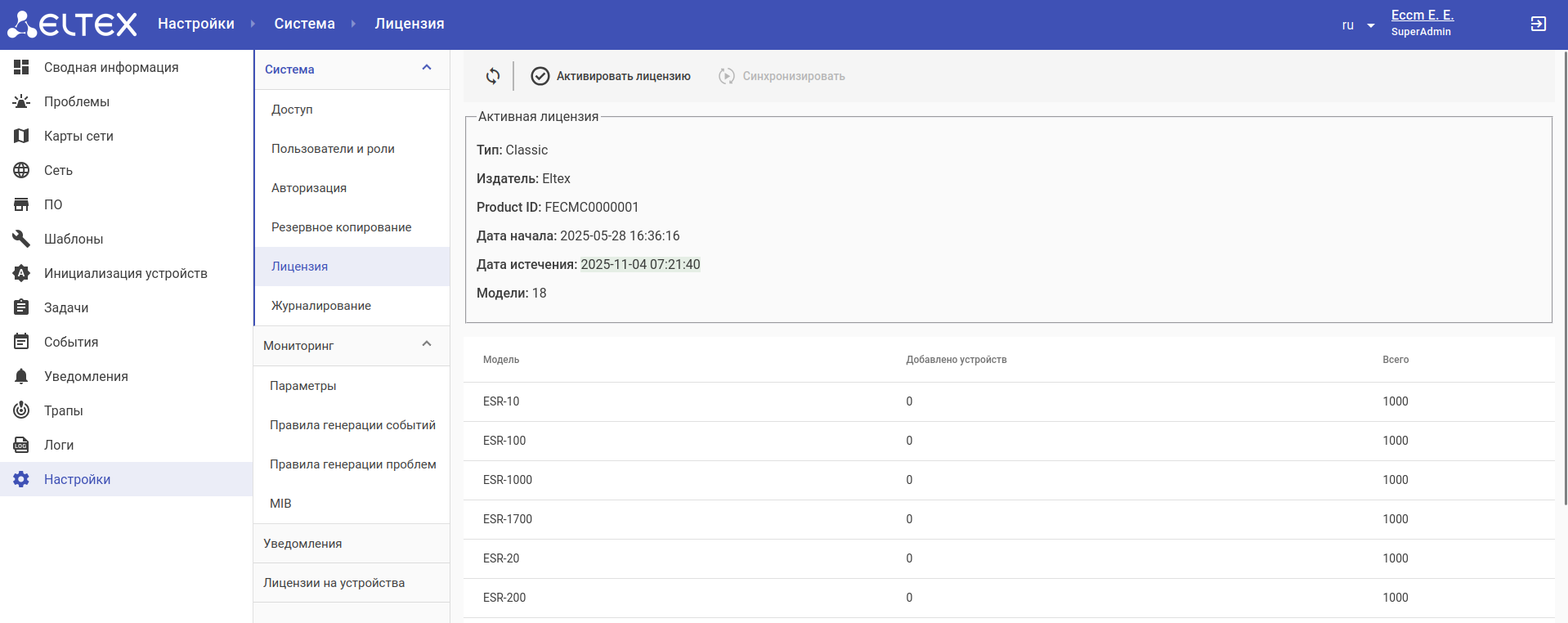Collapse the Система section chevron

(x=426, y=68)
